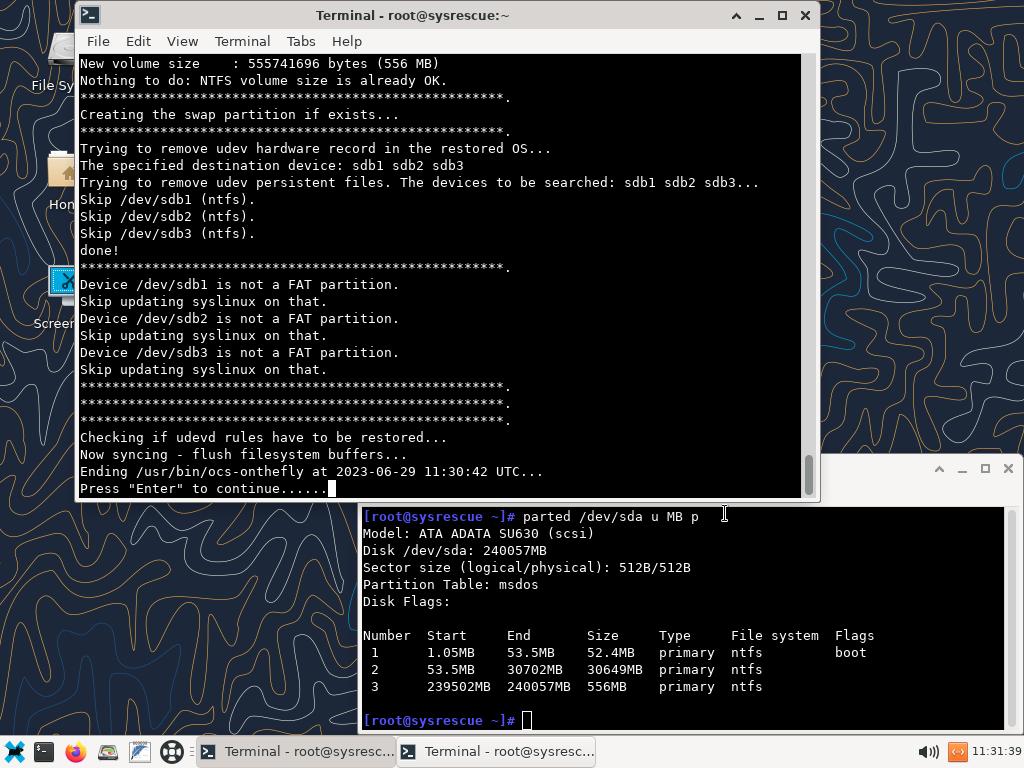Image resolution: width=1024 pixels, height=768 pixels.
Task: Open the Edit menu
Action: (138, 41)
